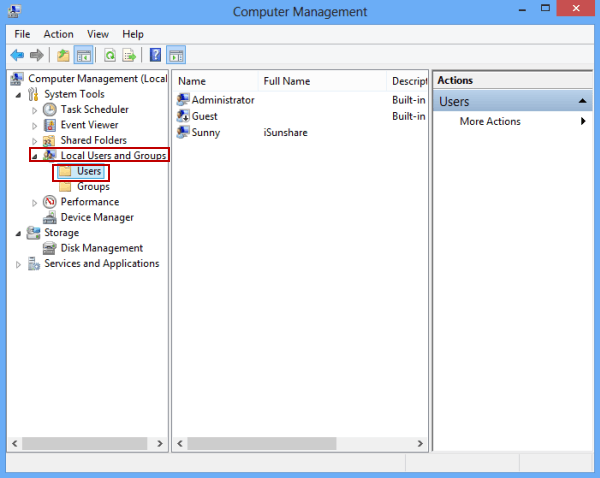The image size is (600, 478).
Task: Expand the Performance node arrow
Action: tap(34, 203)
